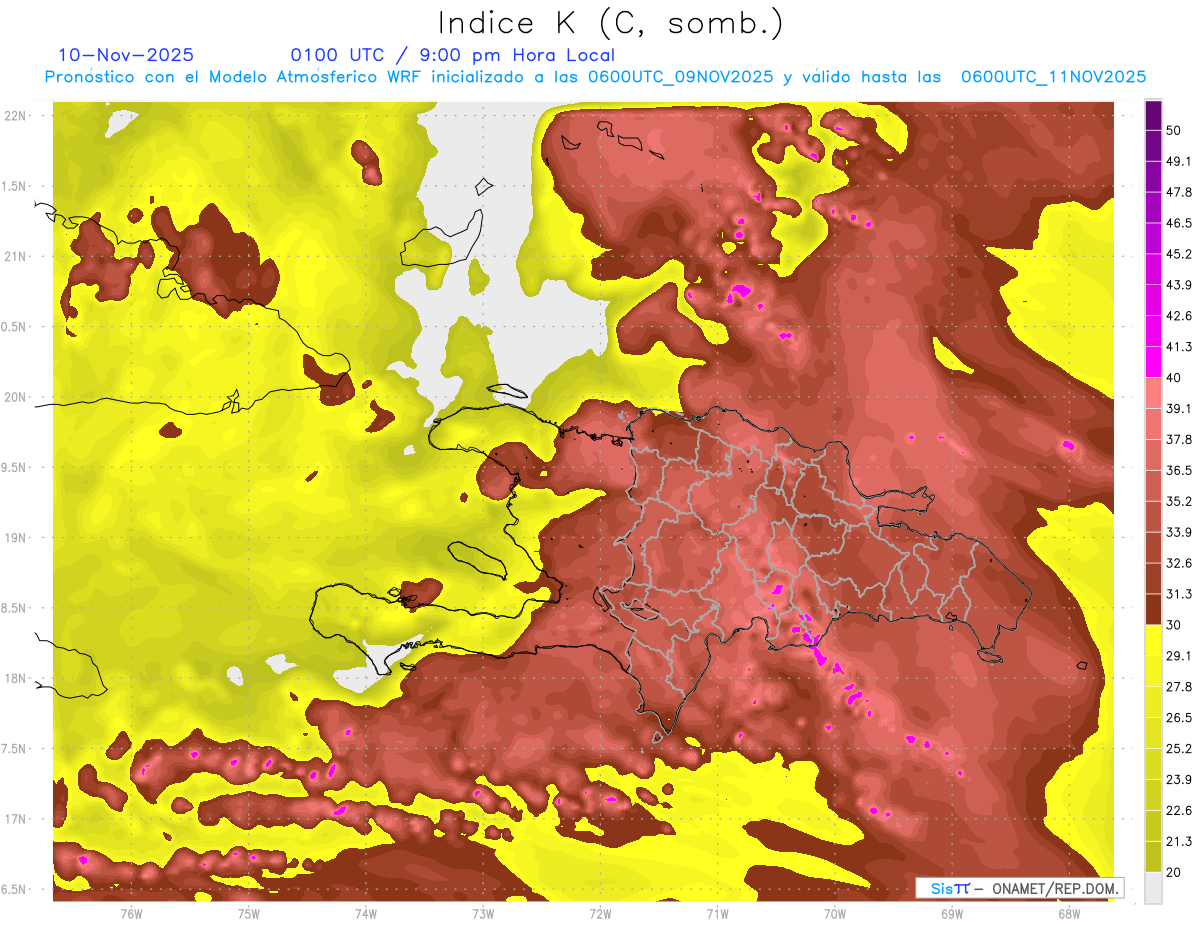The height and width of the screenshot is (927, 1200).
Task: Pick the bright magenta swatch between 40 and 41.3
Action: point(1153,362)
